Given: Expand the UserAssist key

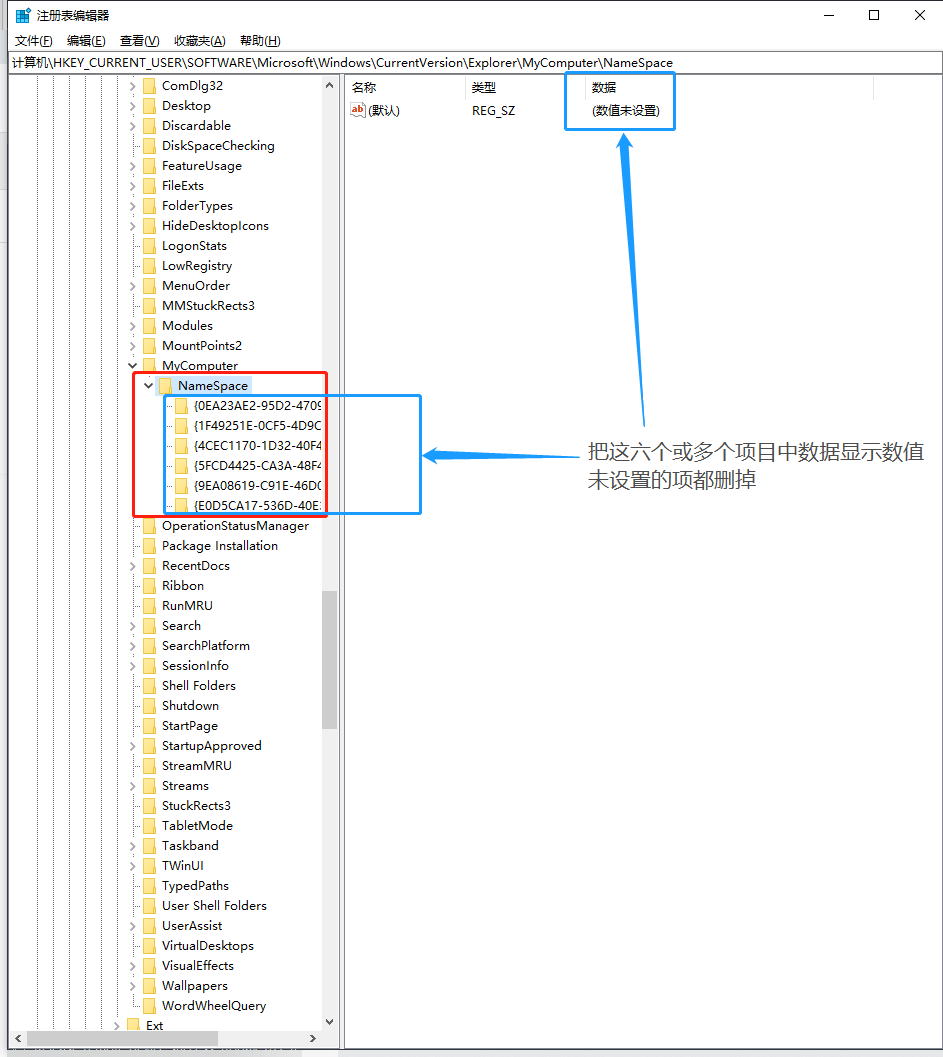Looking at the screenshot, I should coord(133,926).
